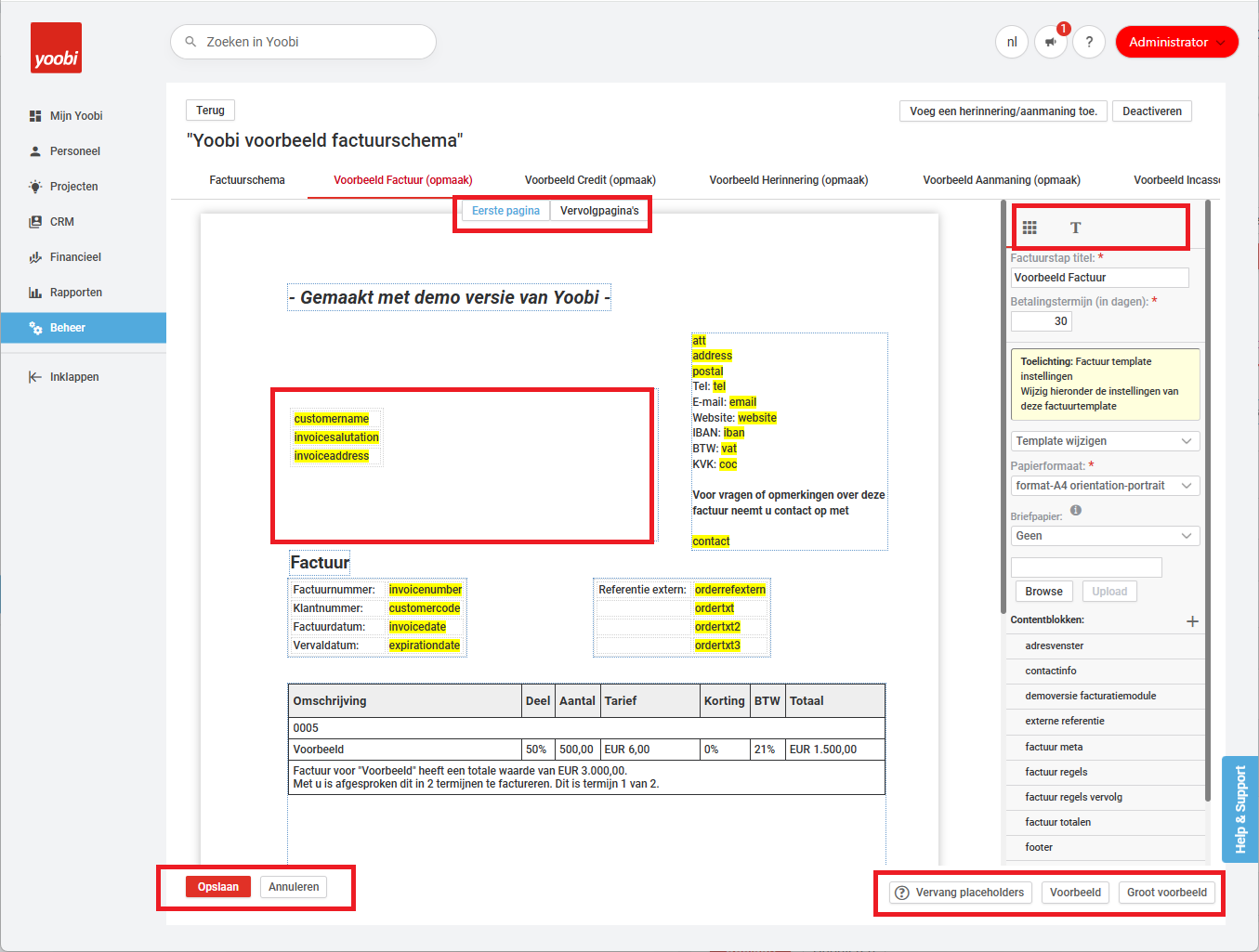The image size is (1259, 952).
Task: Open the Papierformaat dropdown
Action: coord(1105,486)
